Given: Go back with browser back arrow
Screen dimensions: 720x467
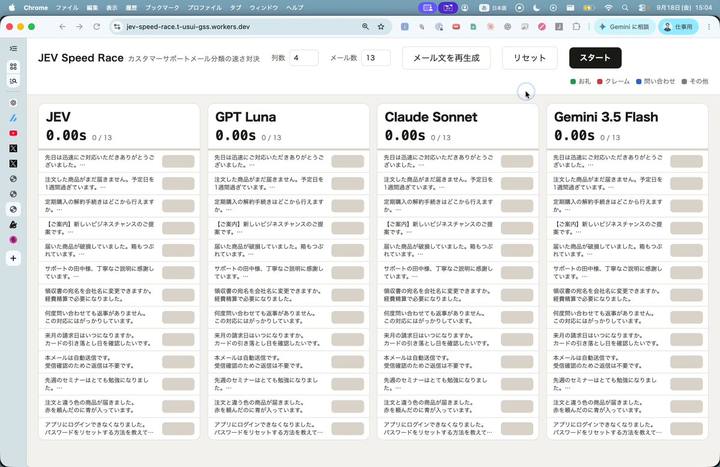Looking at the screenshot, I should point(62,27).
